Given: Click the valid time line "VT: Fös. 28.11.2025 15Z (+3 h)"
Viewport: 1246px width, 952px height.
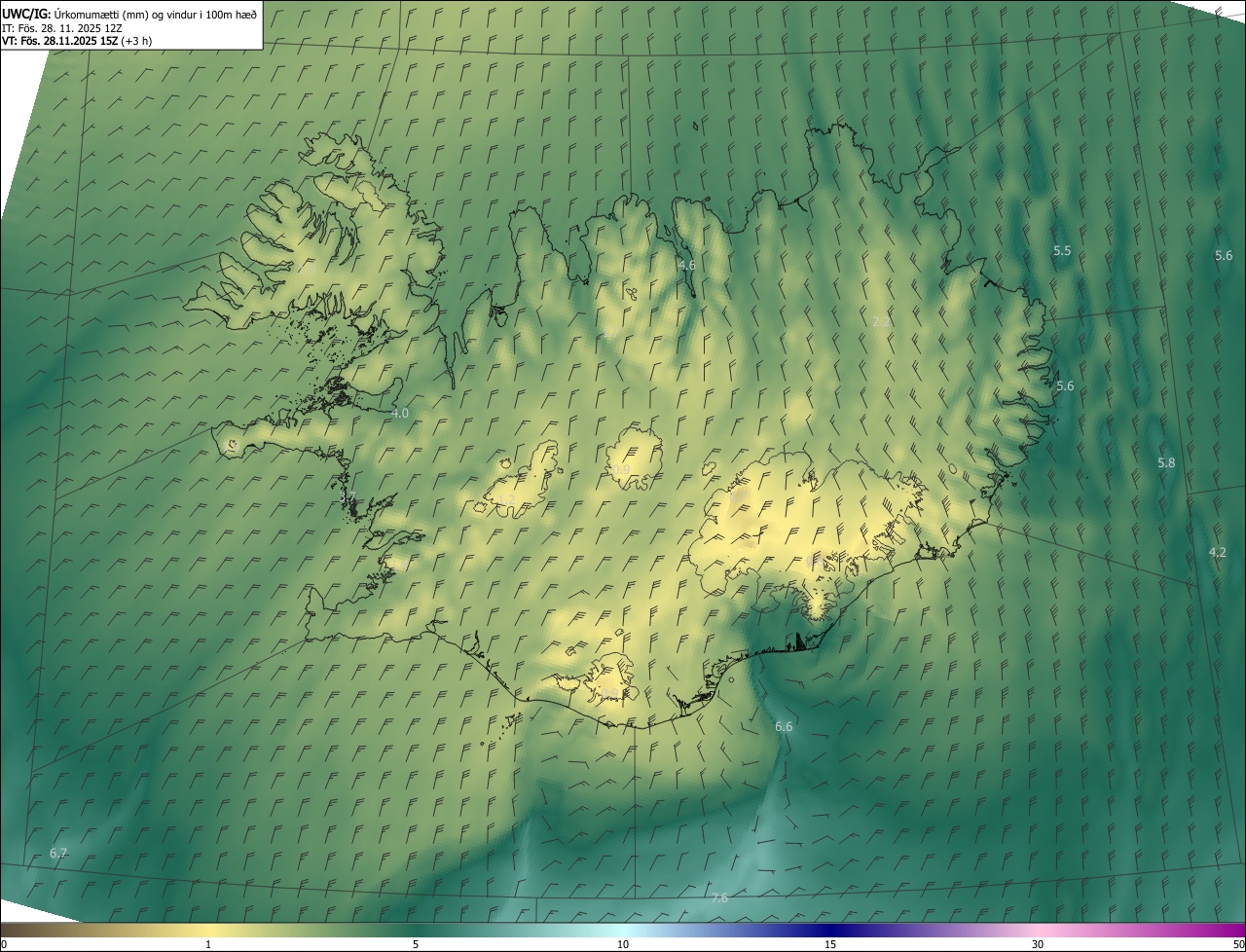Looking at the screenshot, I should pos(77,41).
